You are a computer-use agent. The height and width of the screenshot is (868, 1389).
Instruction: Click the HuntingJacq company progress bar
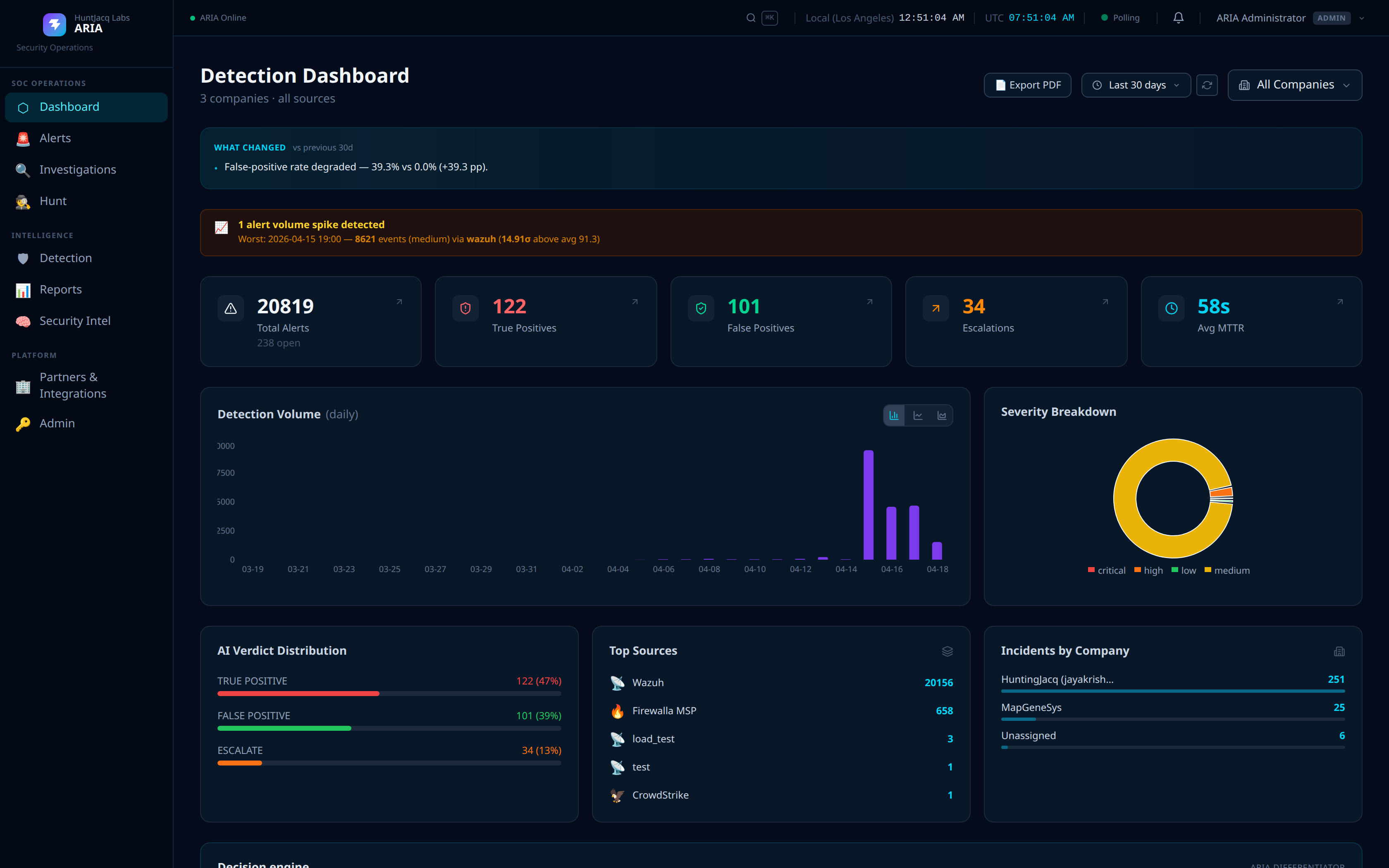pos(1173,691)
